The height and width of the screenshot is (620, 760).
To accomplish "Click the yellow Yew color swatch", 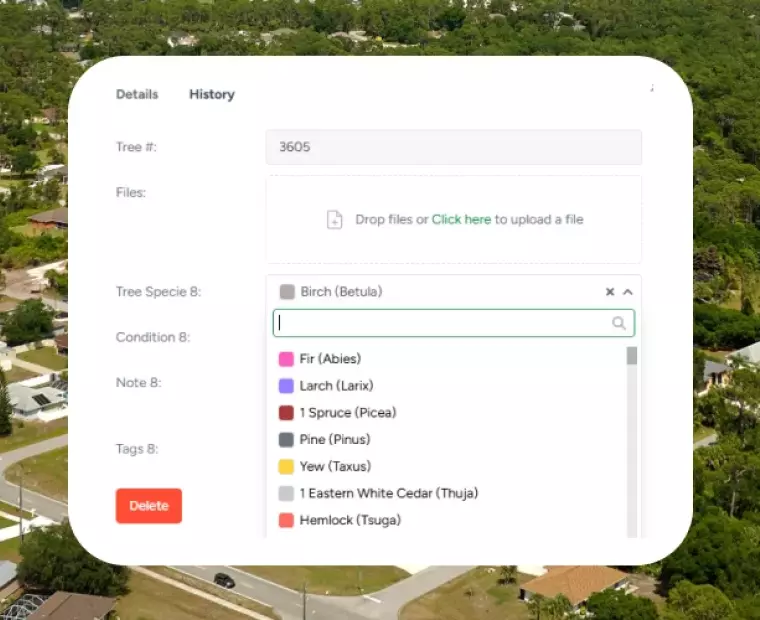I will point(286,467).
